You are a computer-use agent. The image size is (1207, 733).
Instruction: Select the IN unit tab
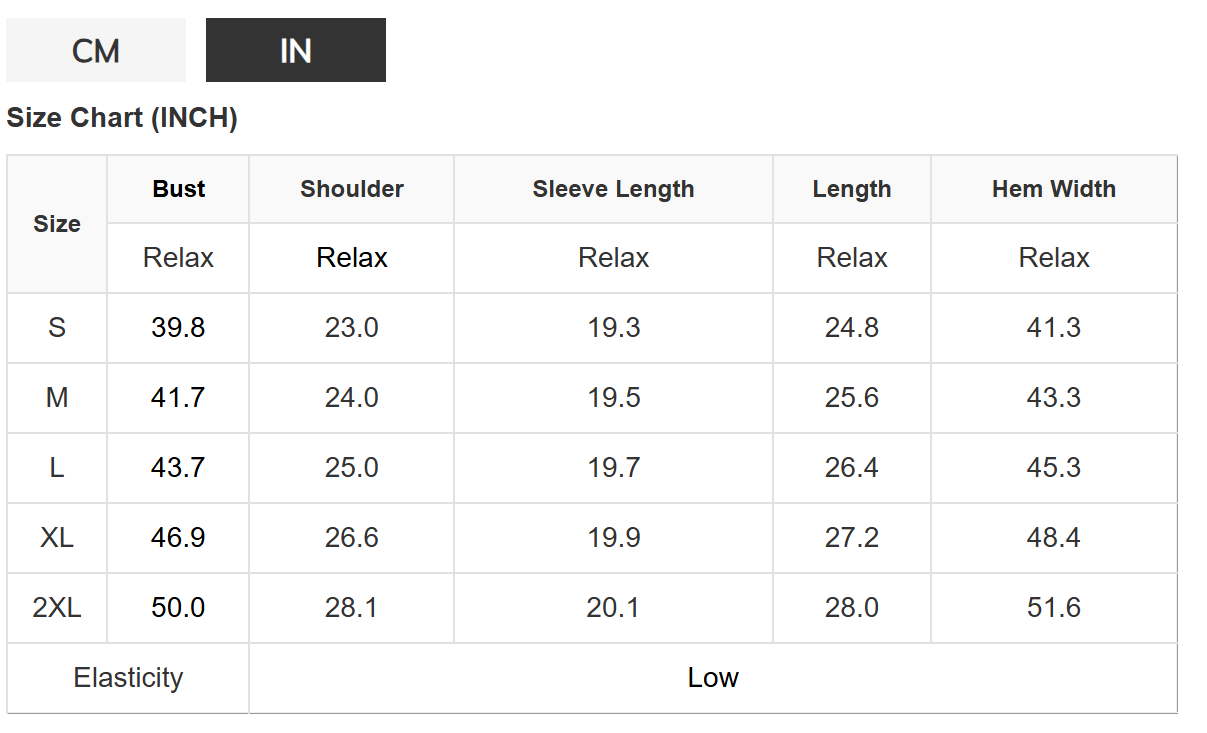pos(296,50)
